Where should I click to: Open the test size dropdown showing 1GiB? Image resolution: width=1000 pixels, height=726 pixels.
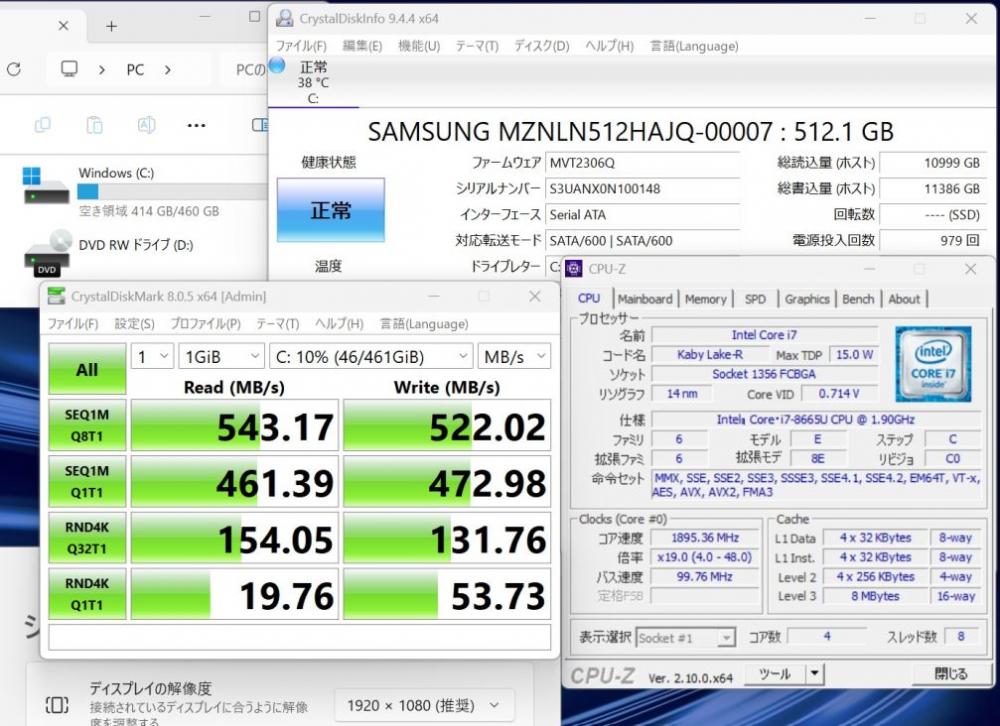221,357
